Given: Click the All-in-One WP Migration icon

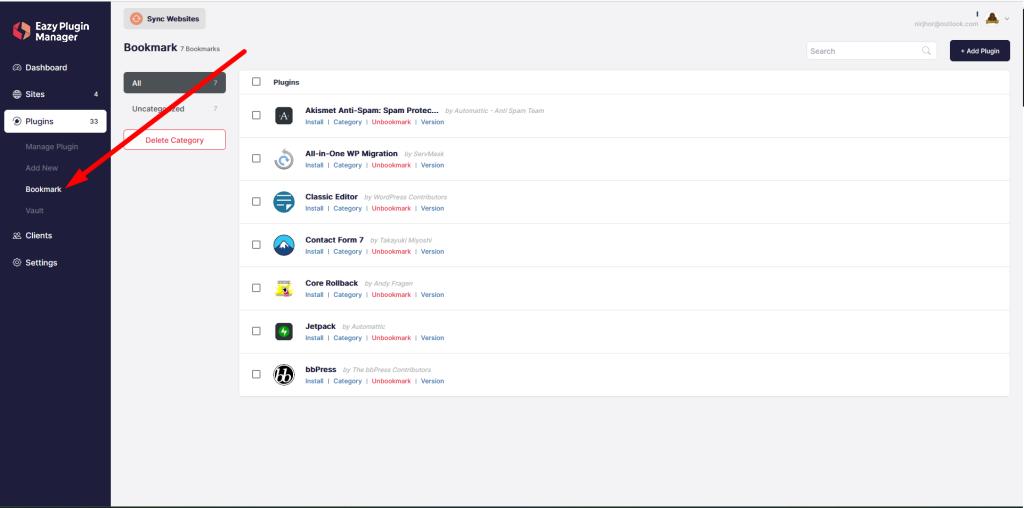Looking at the screenshot, I should point(283,159).
